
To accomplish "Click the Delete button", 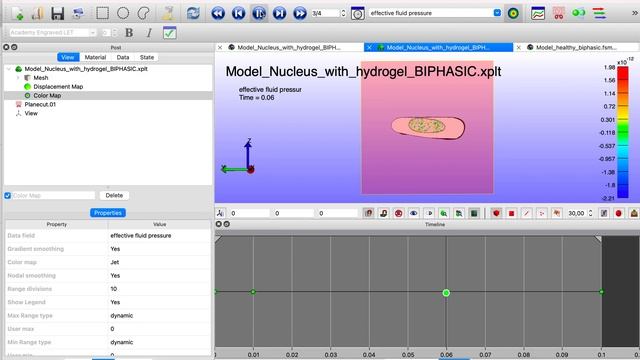I will (x=114, y=196).
